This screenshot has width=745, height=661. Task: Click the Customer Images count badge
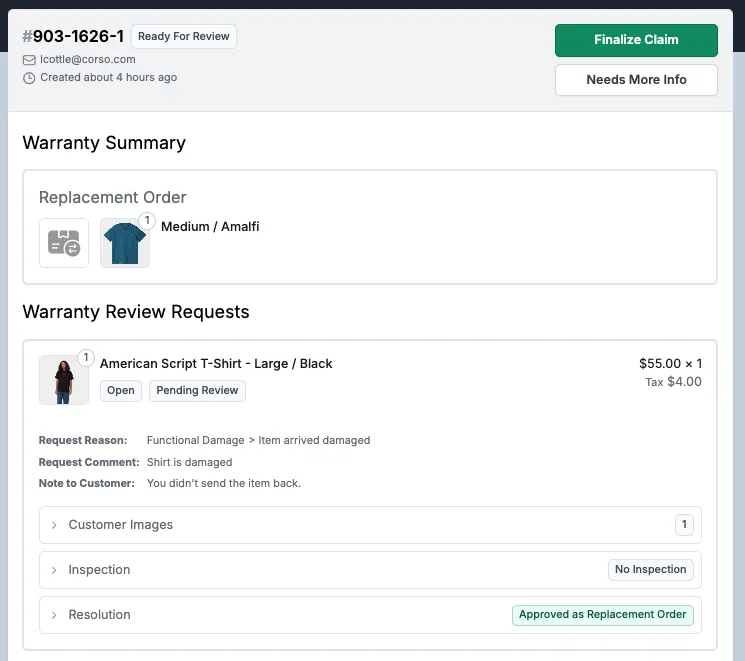coord(684,525)
